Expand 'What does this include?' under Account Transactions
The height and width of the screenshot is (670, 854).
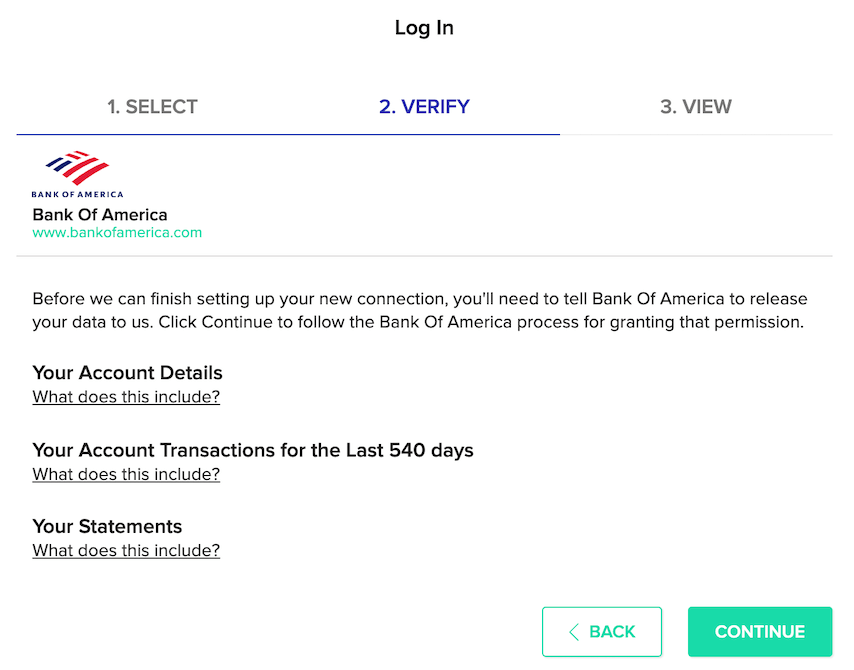coord(126,474)
